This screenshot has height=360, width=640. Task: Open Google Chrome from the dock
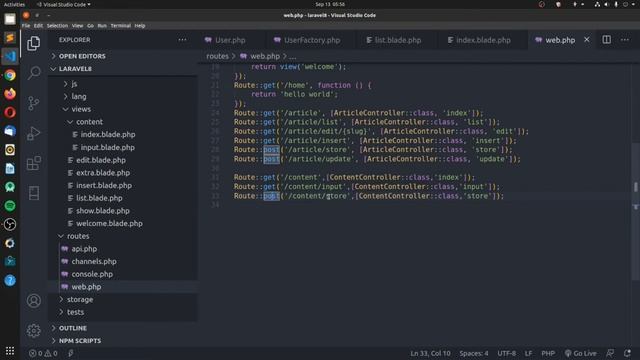coord(10,75)
